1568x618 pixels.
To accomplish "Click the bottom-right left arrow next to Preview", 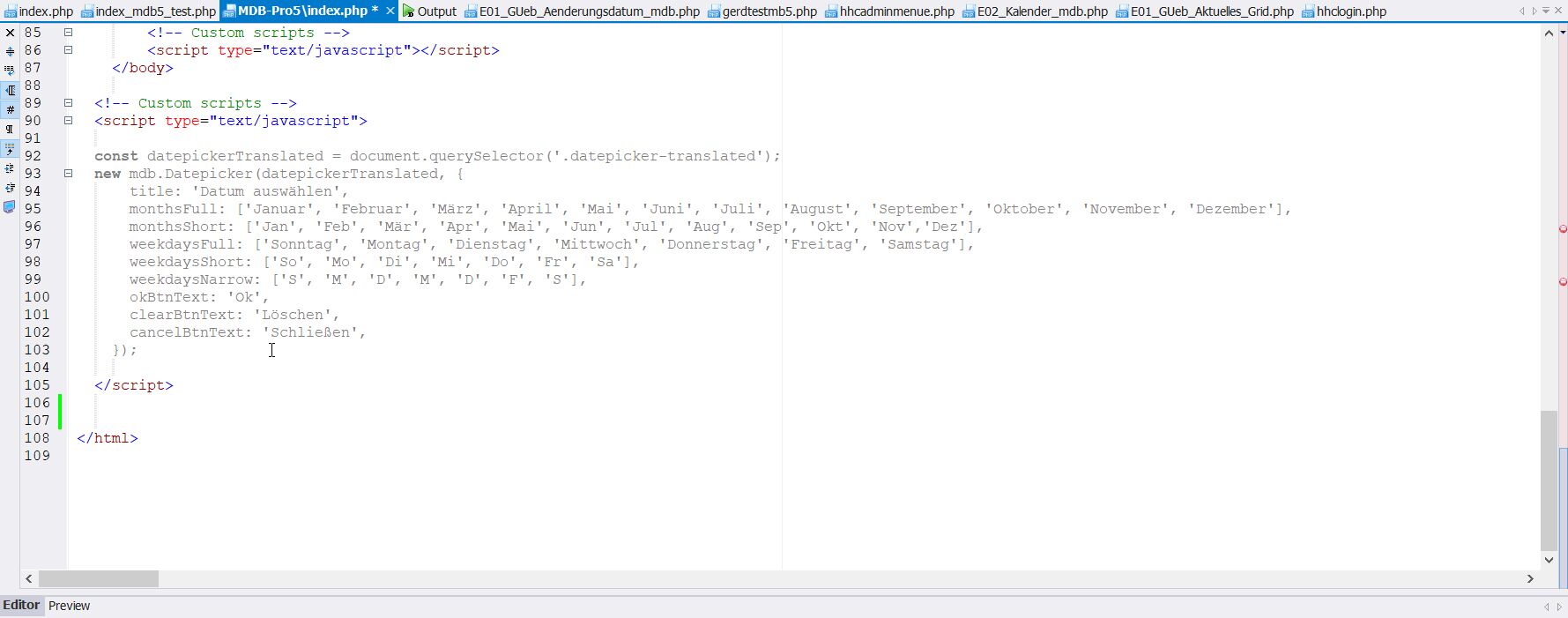I will [x=1546, y=607].
